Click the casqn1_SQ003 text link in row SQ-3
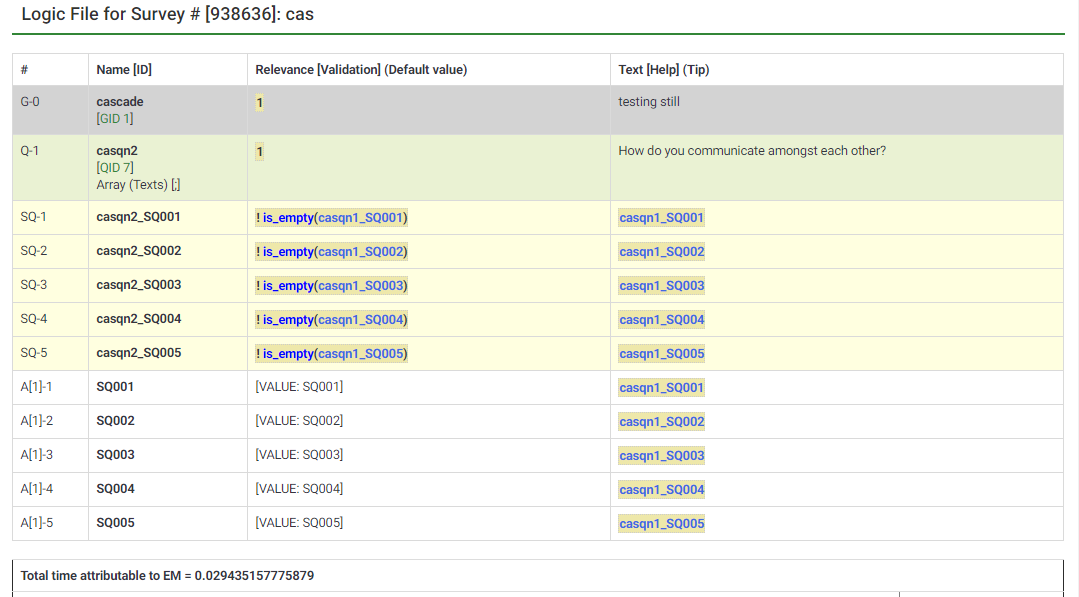This screenshot has height=597, width=1079. click(x=661, y=286)
